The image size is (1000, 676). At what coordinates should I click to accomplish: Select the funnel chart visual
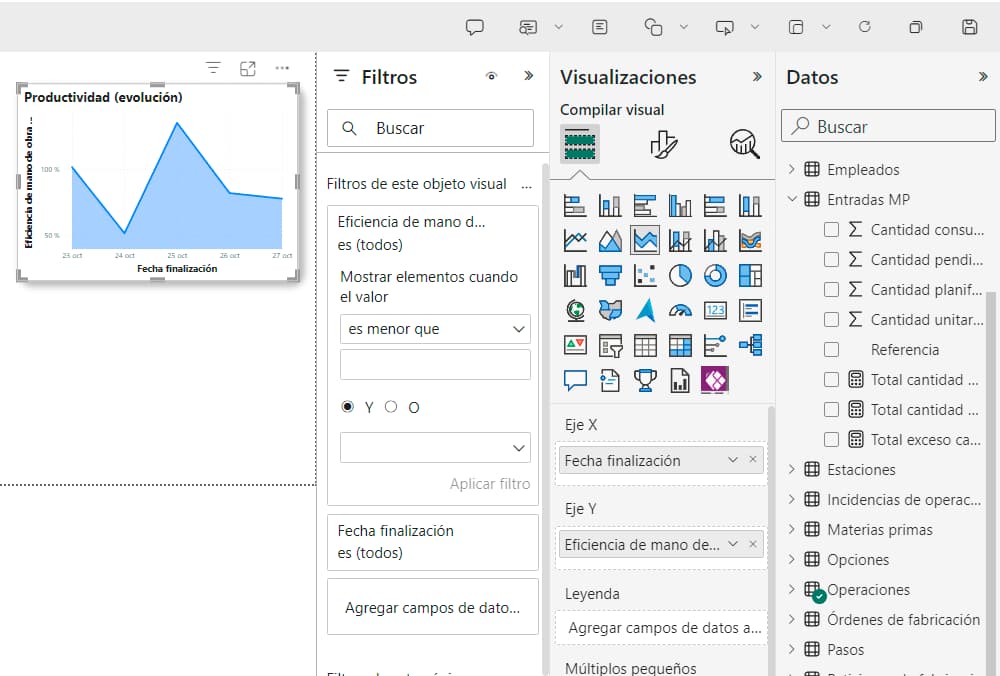[610, 275]
